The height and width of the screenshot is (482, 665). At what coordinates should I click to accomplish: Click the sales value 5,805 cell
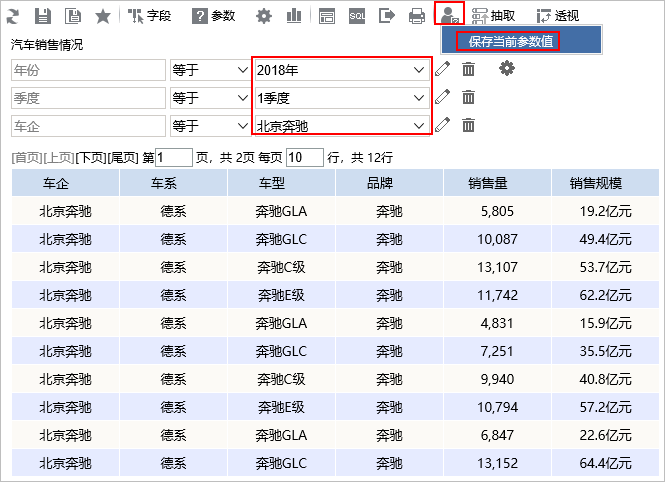(x=497, y=211)
